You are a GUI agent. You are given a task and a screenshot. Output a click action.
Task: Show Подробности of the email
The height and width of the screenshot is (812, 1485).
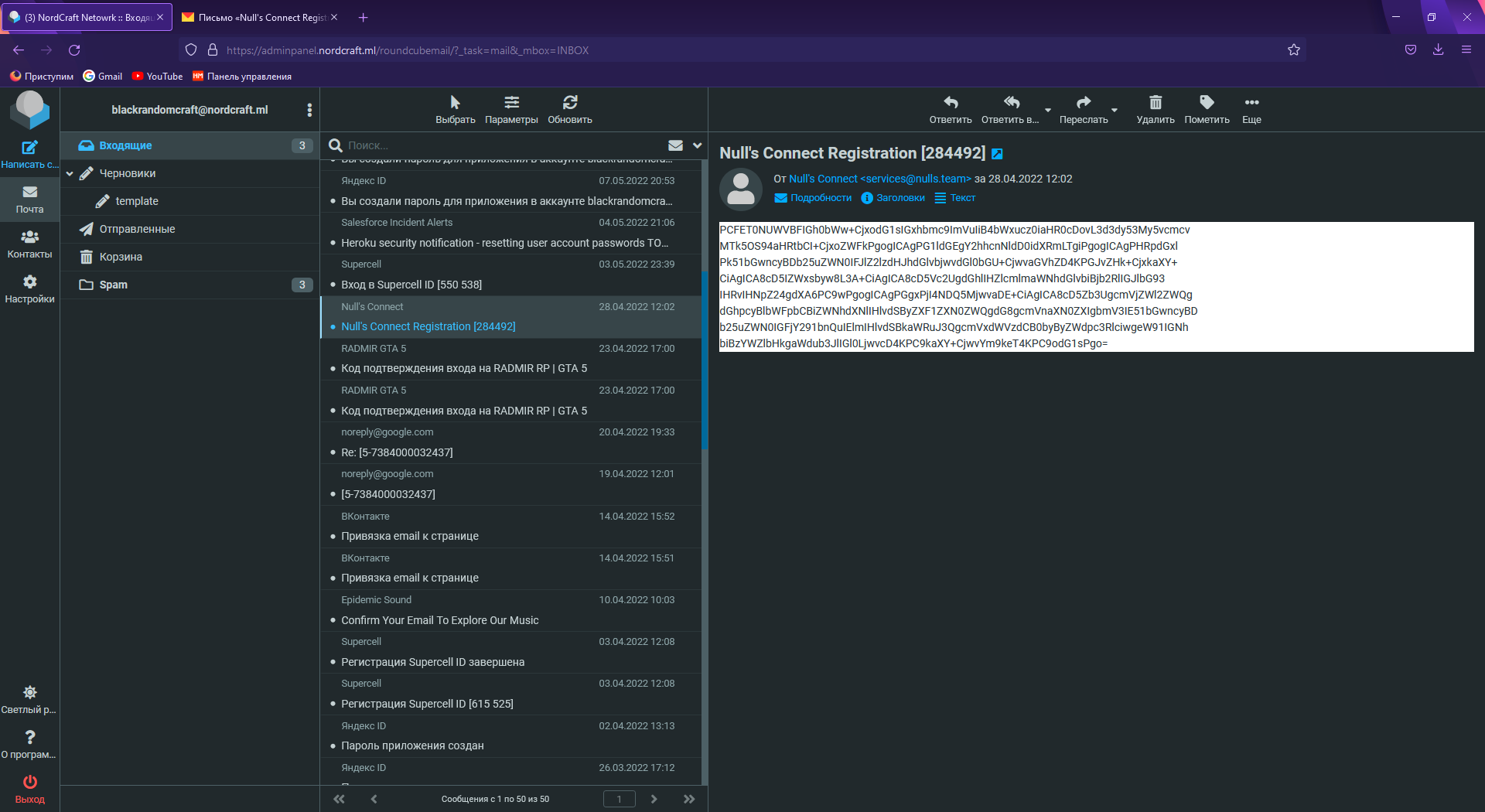pos(812,198)
